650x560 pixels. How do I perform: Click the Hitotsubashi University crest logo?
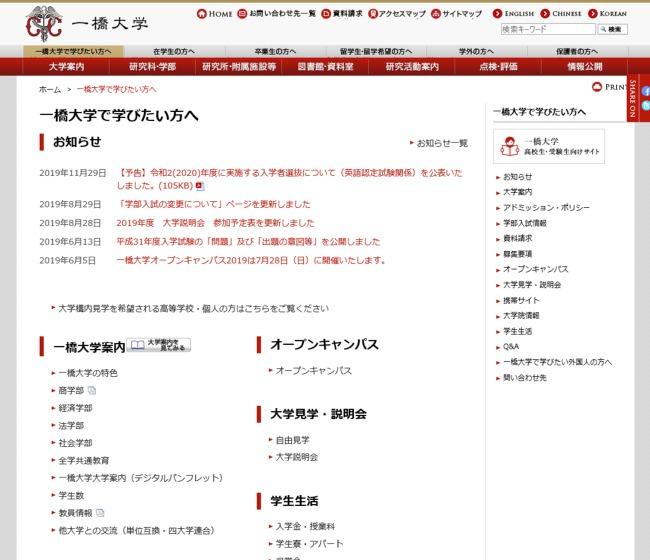[x=44, y=24]
